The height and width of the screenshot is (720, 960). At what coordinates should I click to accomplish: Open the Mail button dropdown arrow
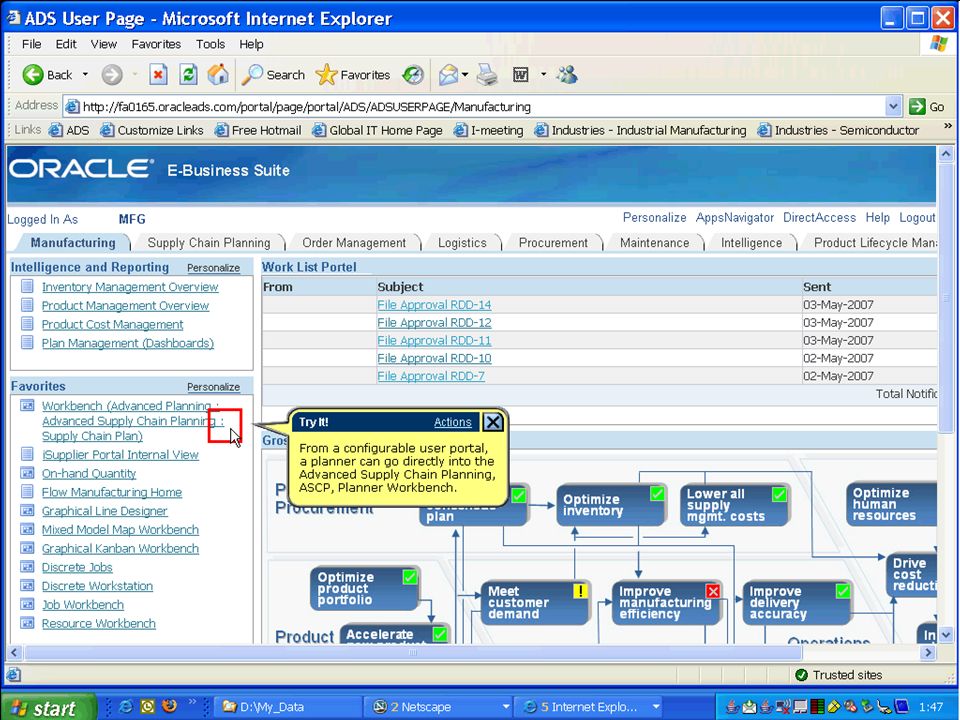tap(465, 75)
